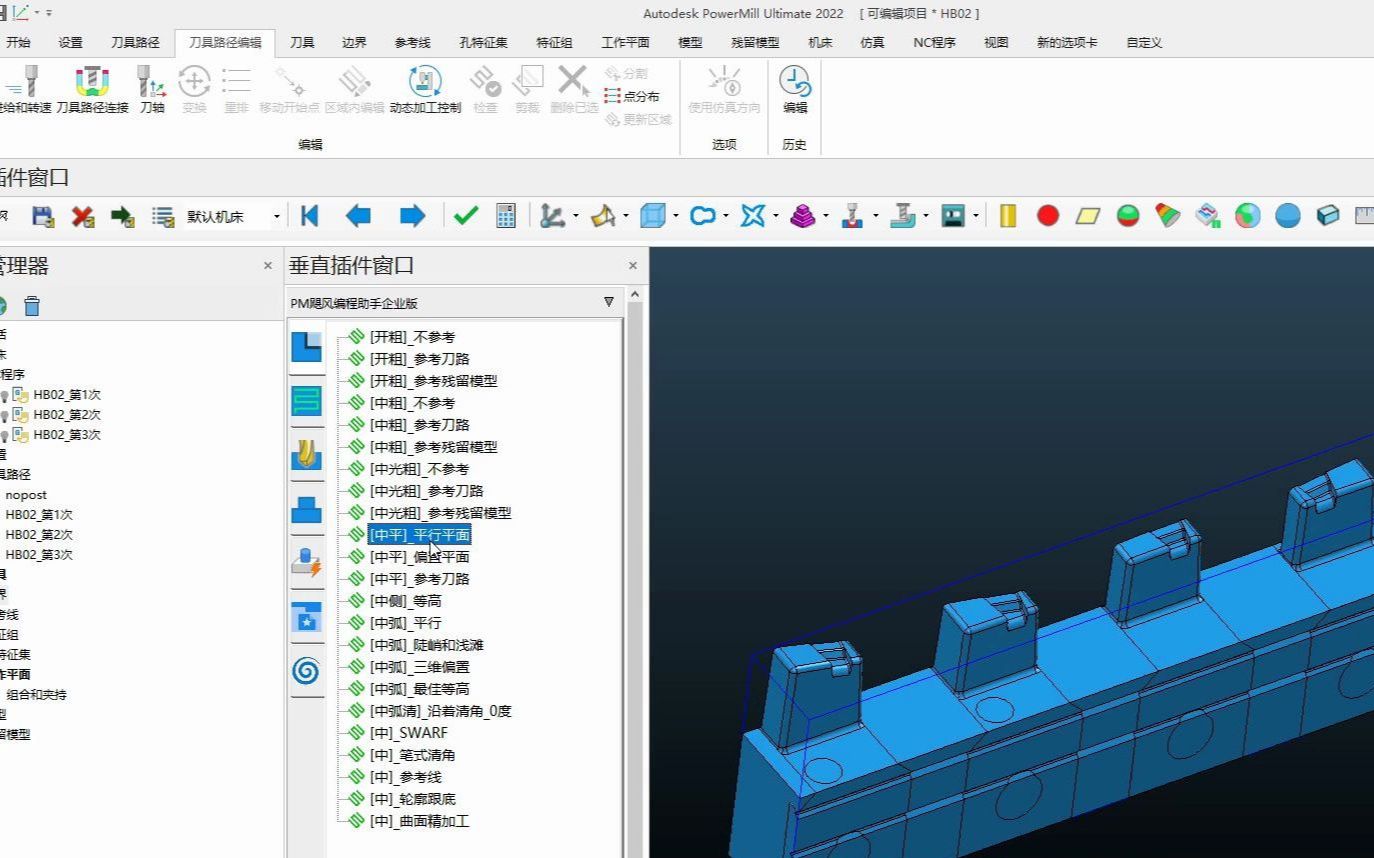The height and width of the screenshot is (858, 1374).
Task: Open the 刀轴 tool axis settings
Action: 152,90
